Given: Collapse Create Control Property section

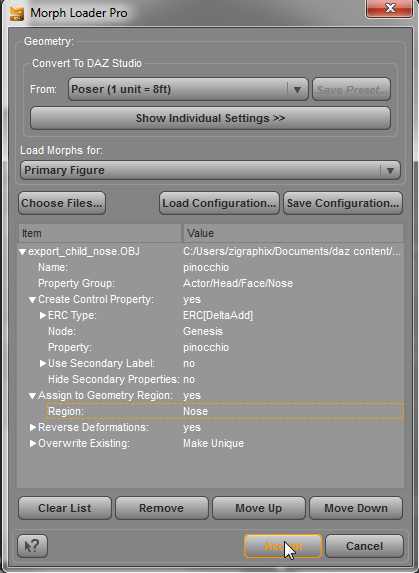Looking at the screenshot, I should (33, 300).
